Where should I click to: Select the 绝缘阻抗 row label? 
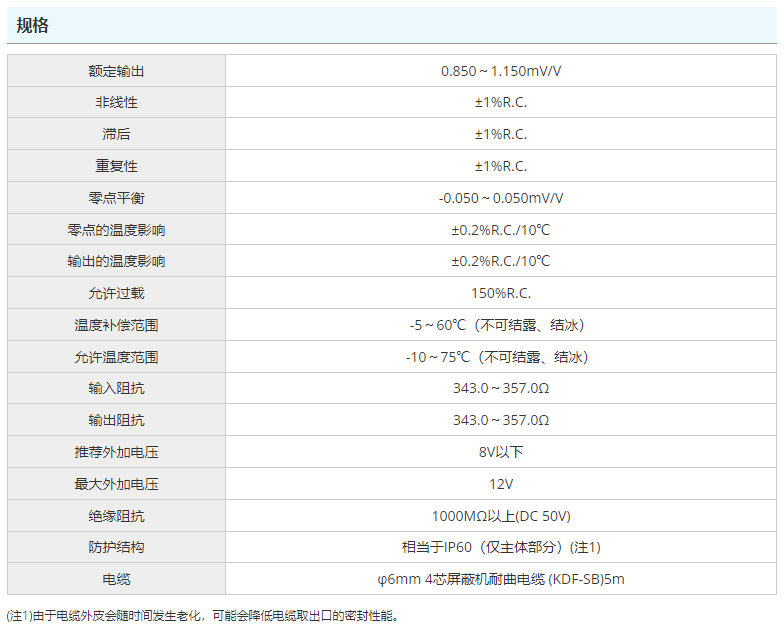click(116, 516)
